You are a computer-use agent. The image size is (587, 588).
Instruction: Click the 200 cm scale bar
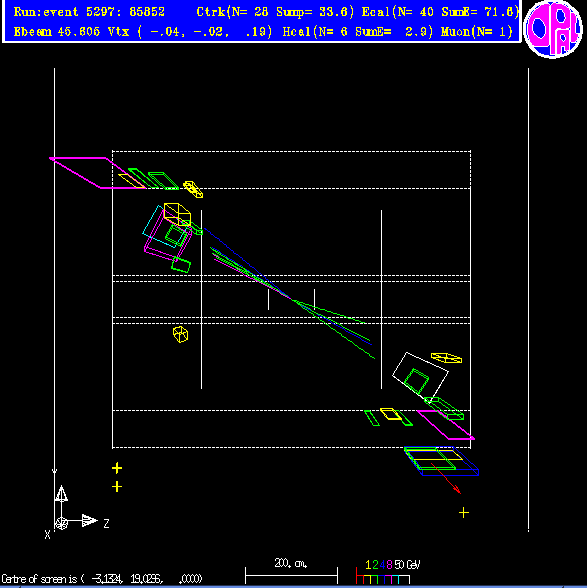(x=291, y=575)
